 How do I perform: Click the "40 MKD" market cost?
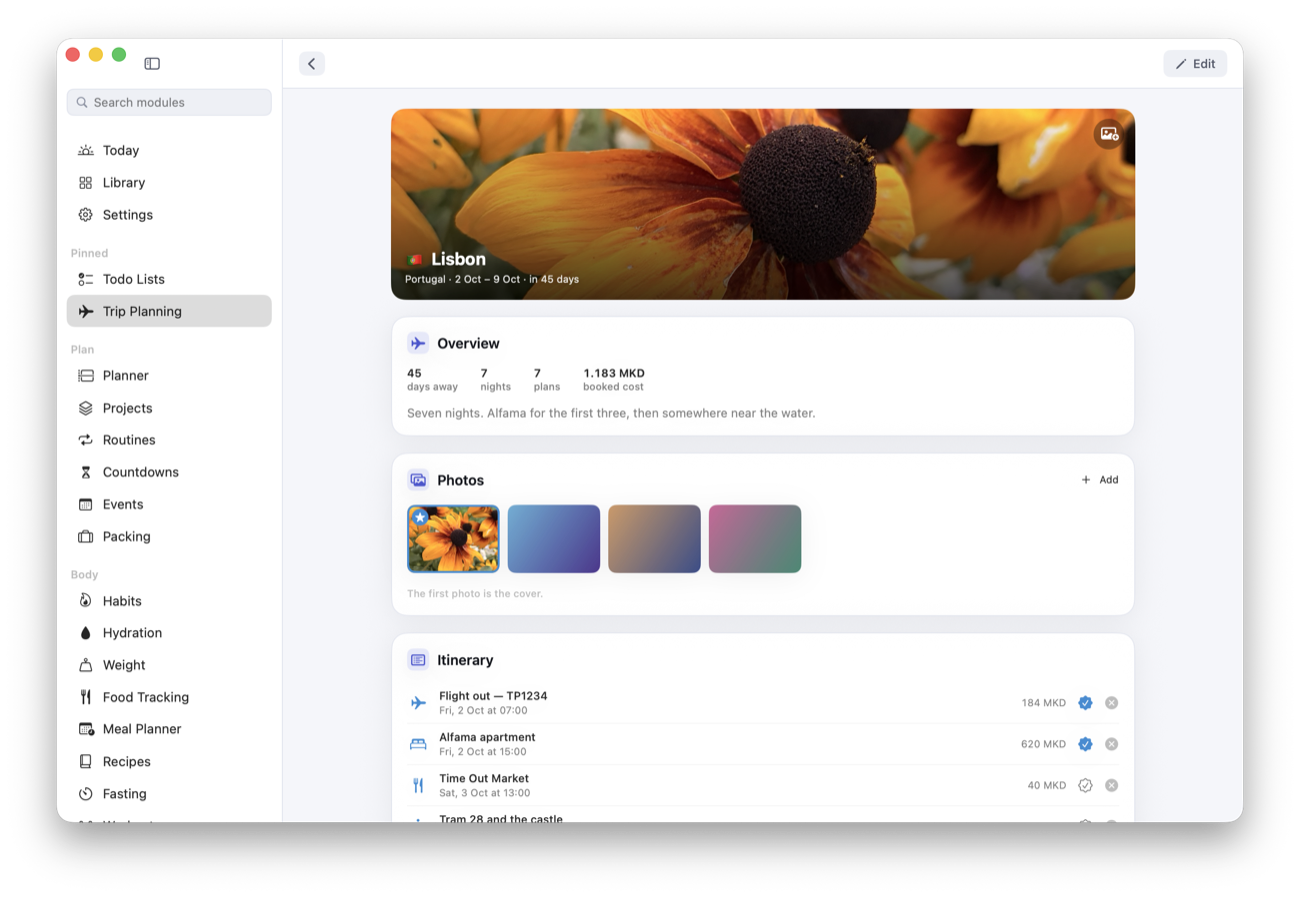pyautogui.click(x=1047, y=785)
